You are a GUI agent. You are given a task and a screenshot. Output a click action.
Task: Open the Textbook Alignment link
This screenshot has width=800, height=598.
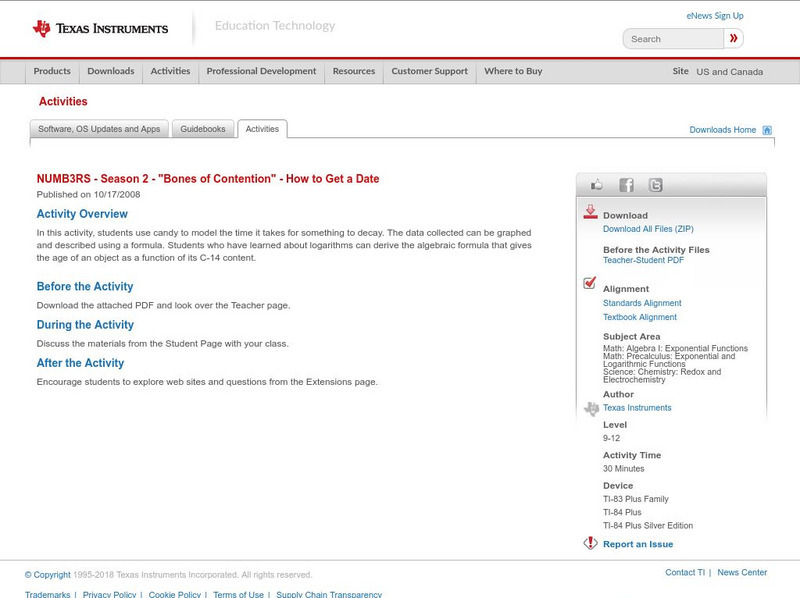coord(640,317)
